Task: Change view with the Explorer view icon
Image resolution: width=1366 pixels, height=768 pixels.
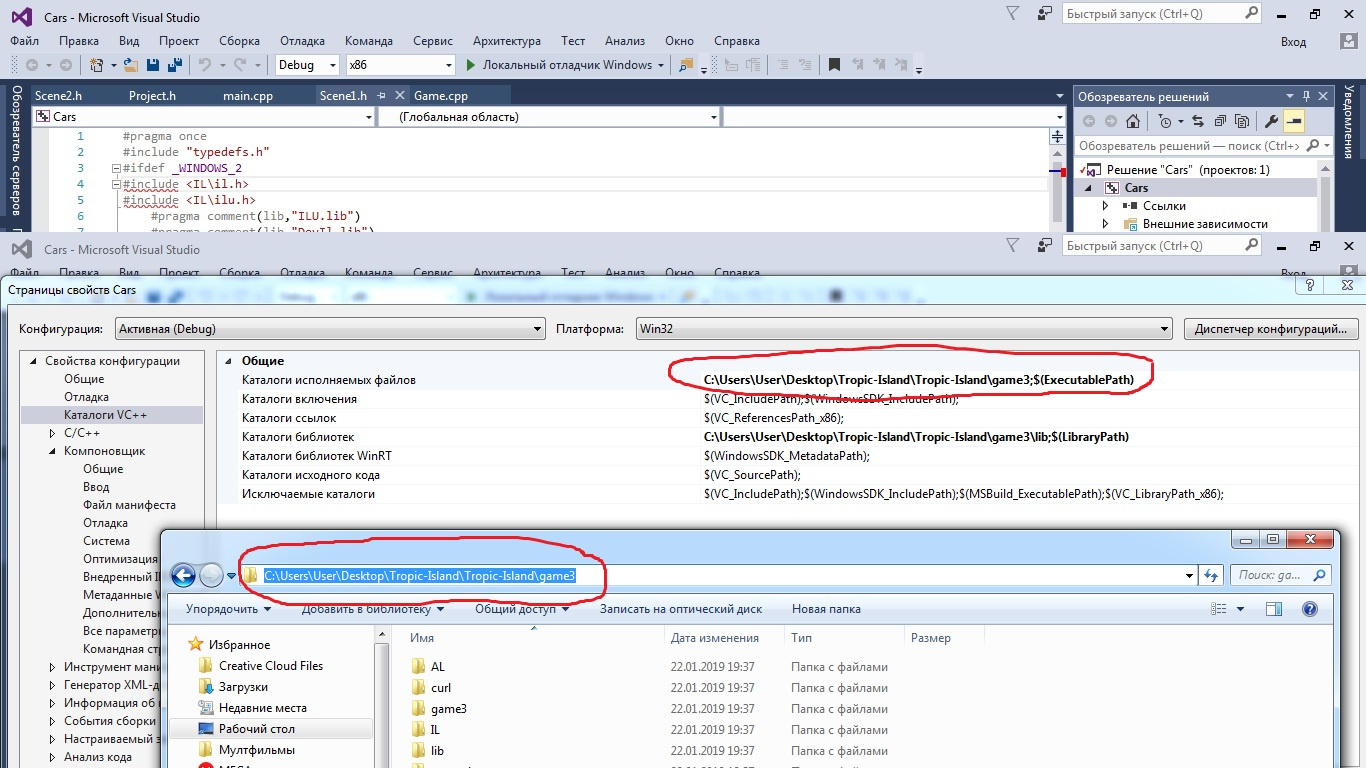Action: pos(1218,609)
